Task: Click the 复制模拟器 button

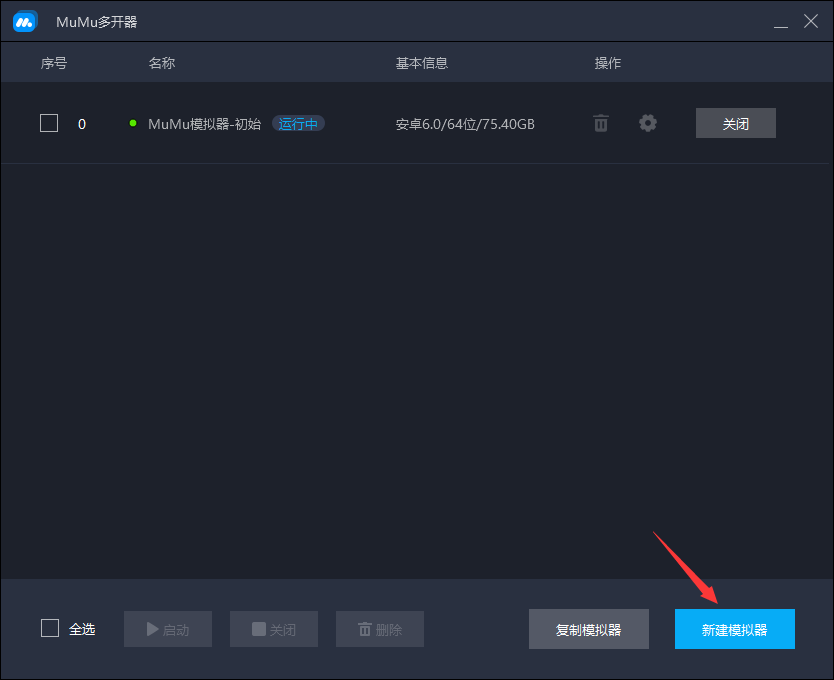Action: coord(589,629)
